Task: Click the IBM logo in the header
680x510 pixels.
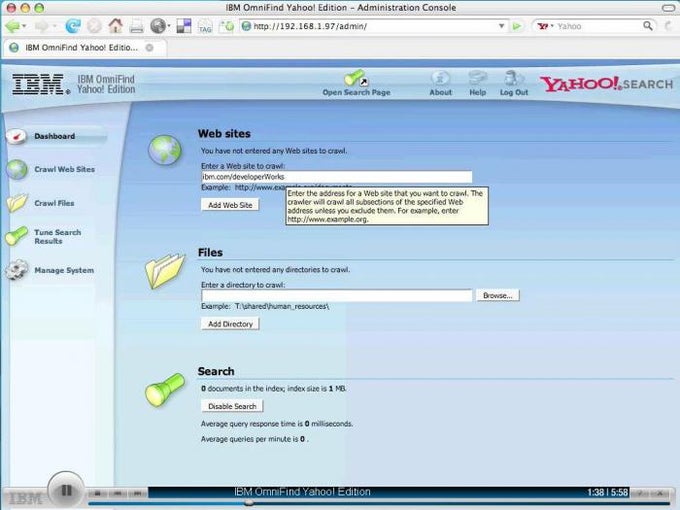Action: coord(41,84)
